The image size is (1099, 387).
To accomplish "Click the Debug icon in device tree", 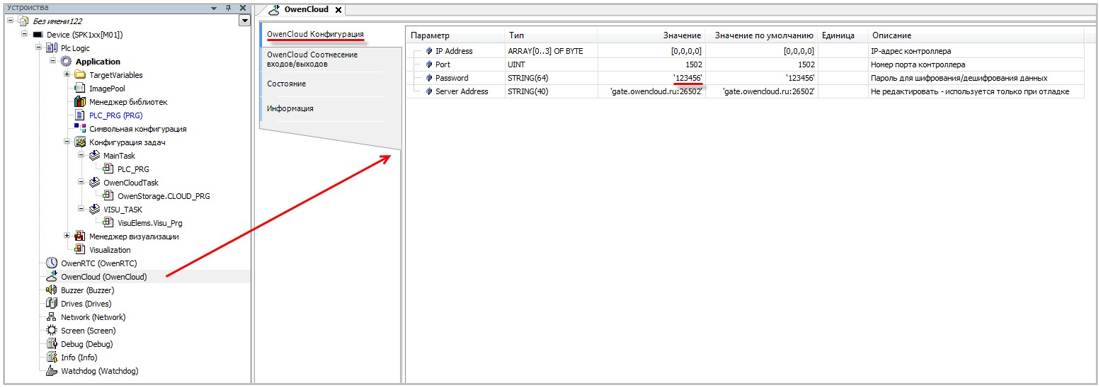I will coord(50,344).
